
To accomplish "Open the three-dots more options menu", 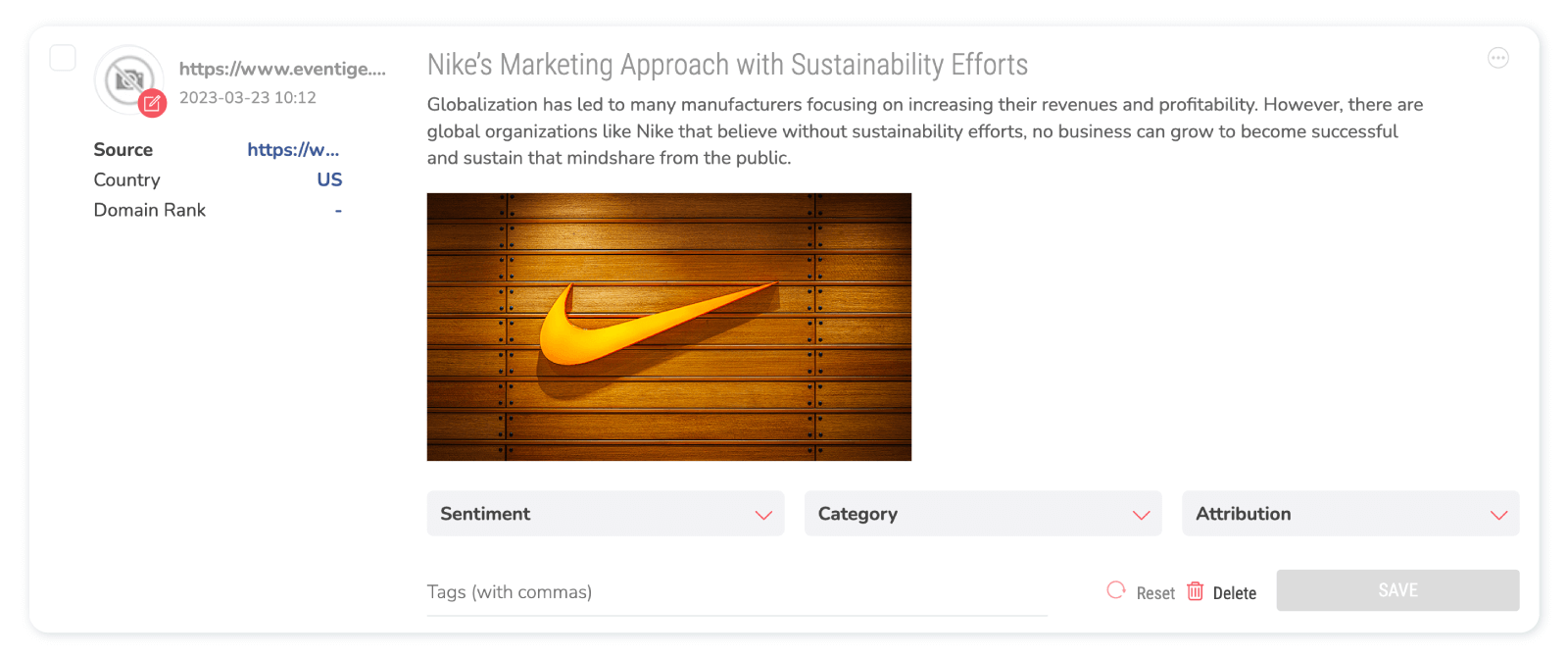I will [x=1497, y=58].
